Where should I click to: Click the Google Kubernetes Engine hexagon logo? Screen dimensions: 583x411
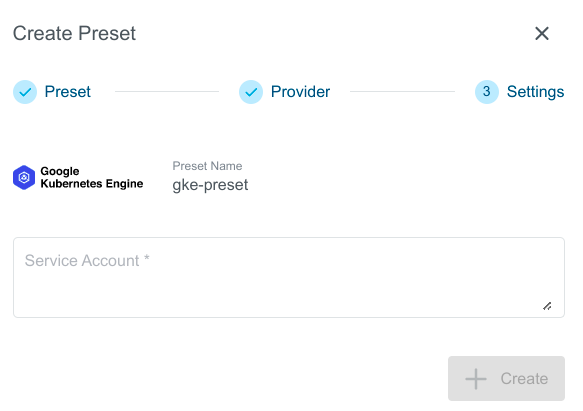[24, 177]
